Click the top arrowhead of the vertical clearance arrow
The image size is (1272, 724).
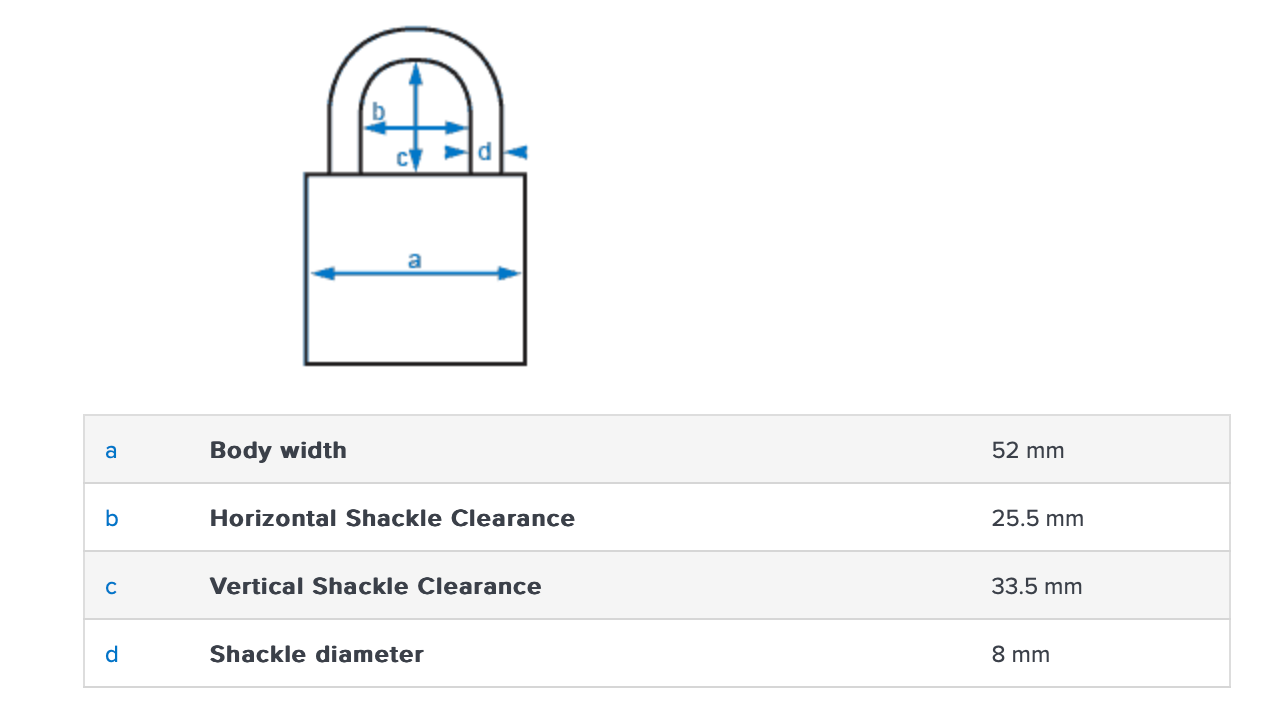(416, 72)
